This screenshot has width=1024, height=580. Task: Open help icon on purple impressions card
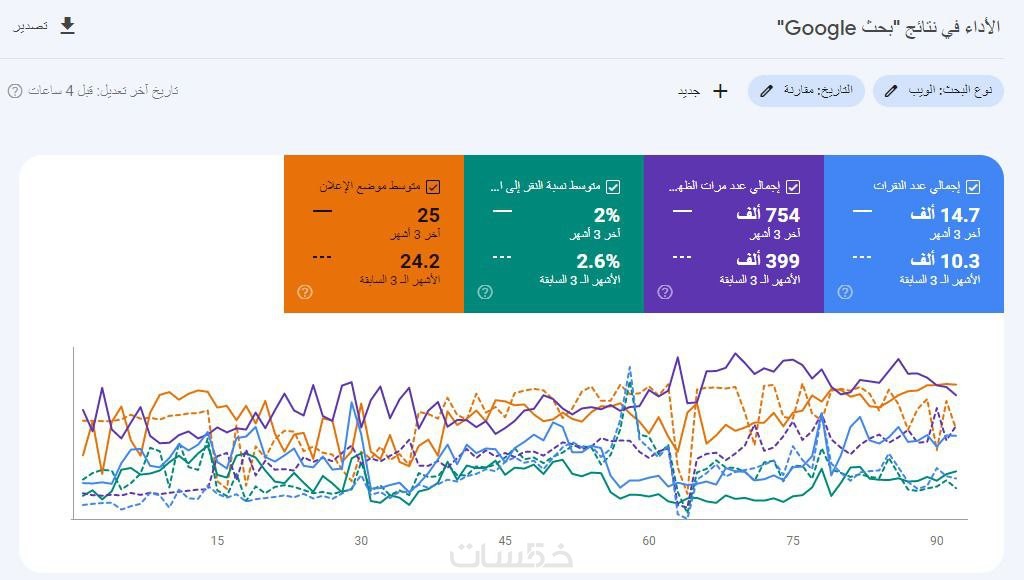coord(665,292)
